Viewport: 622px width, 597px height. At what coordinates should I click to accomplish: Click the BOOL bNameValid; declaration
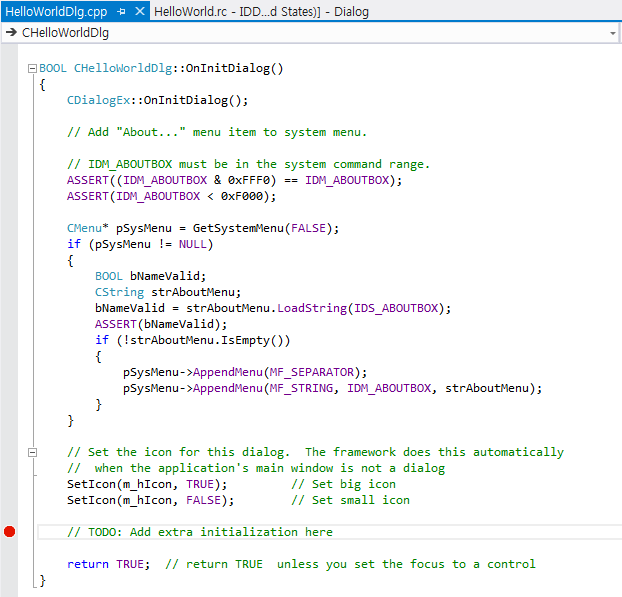(x=150, y=276)
